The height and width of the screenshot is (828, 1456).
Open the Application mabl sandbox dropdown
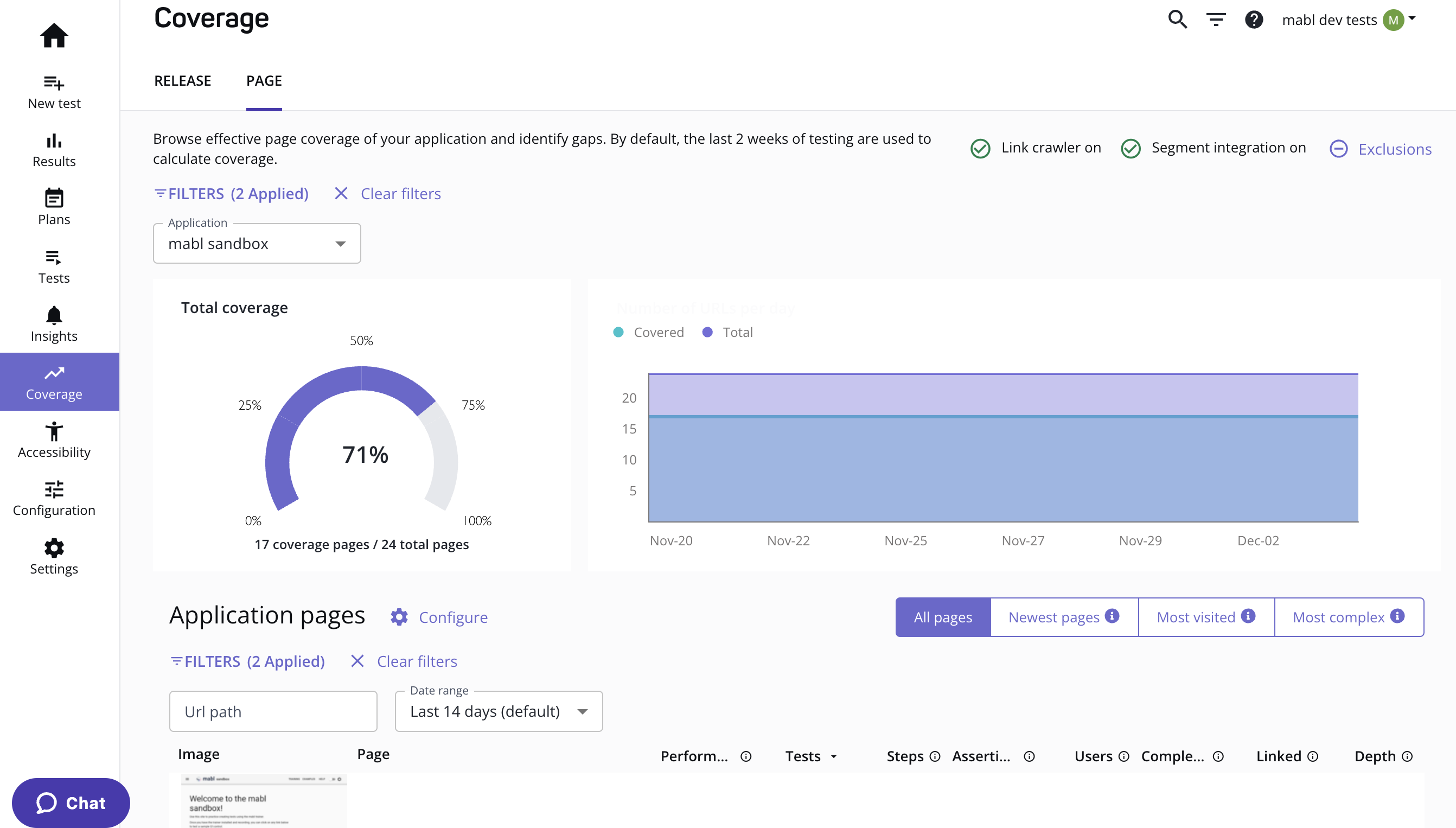coord(257,244)
